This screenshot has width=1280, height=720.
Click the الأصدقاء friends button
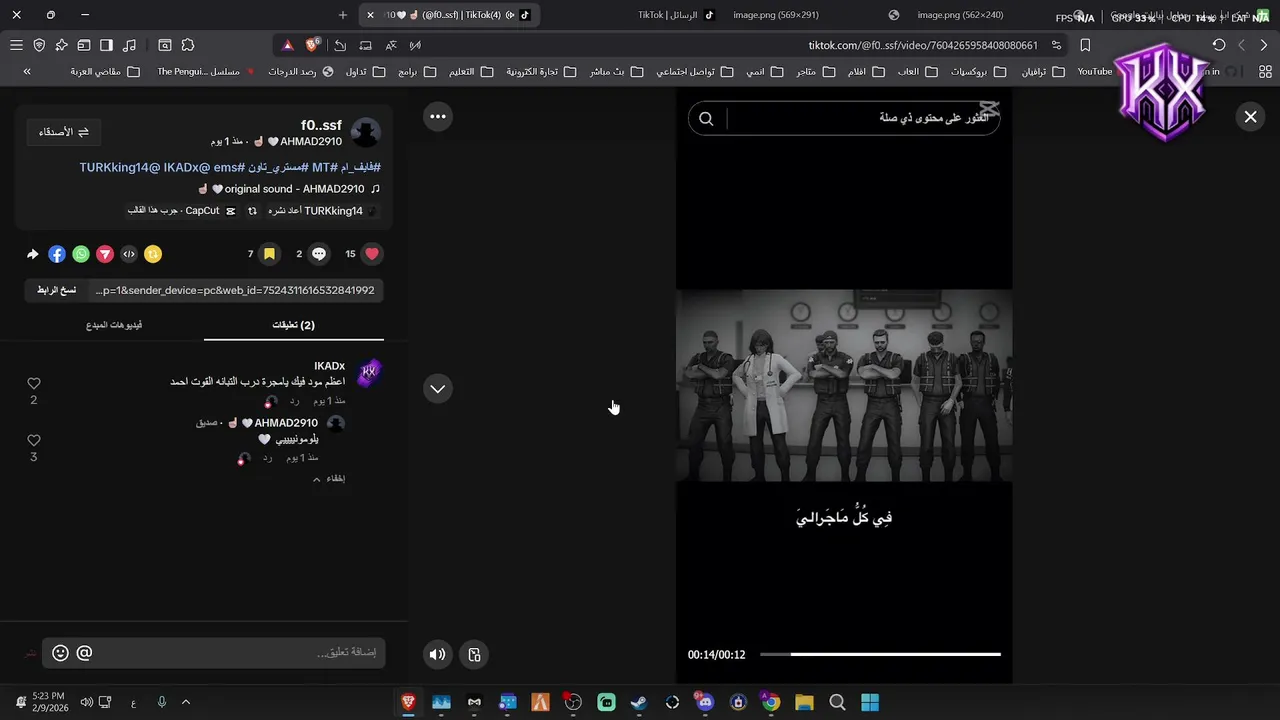[63, 132]
